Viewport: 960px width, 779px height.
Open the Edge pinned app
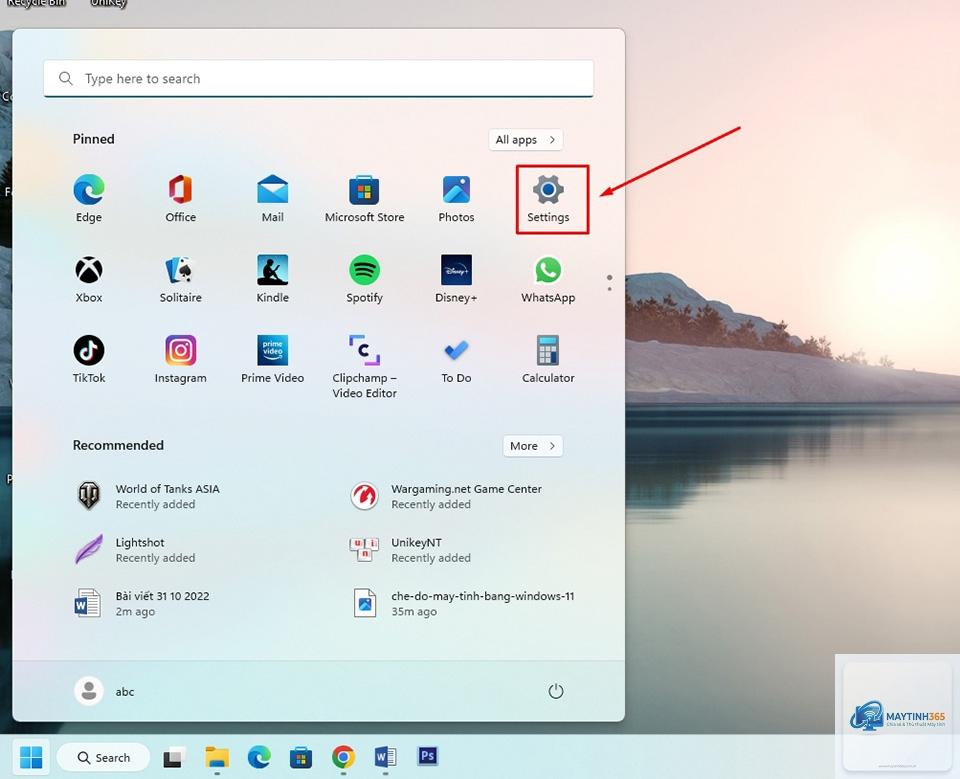click(x=89, y=199)
